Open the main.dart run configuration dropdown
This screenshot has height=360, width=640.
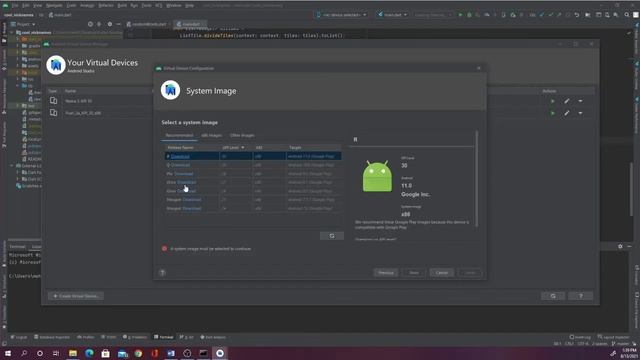392,15
